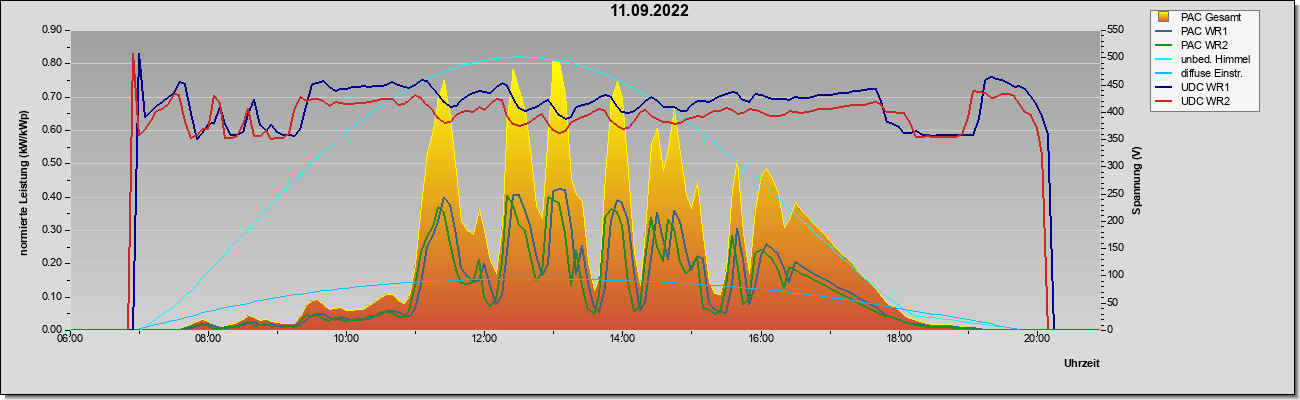
Task: Select the PAC WR2 legend entry
Action: point(1204,45)
